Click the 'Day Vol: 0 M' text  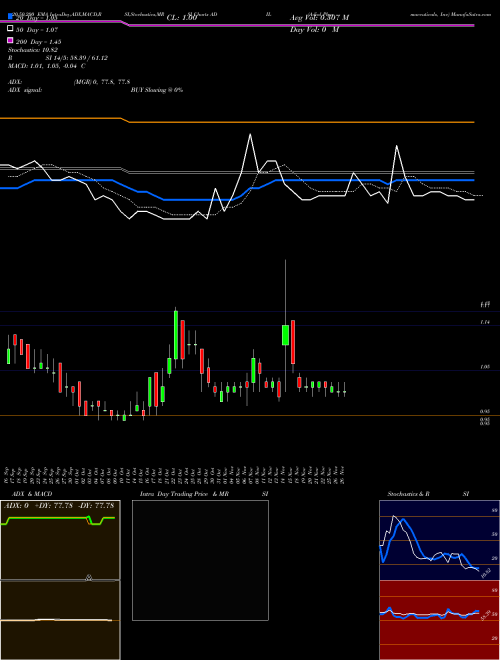pos(314,29)
